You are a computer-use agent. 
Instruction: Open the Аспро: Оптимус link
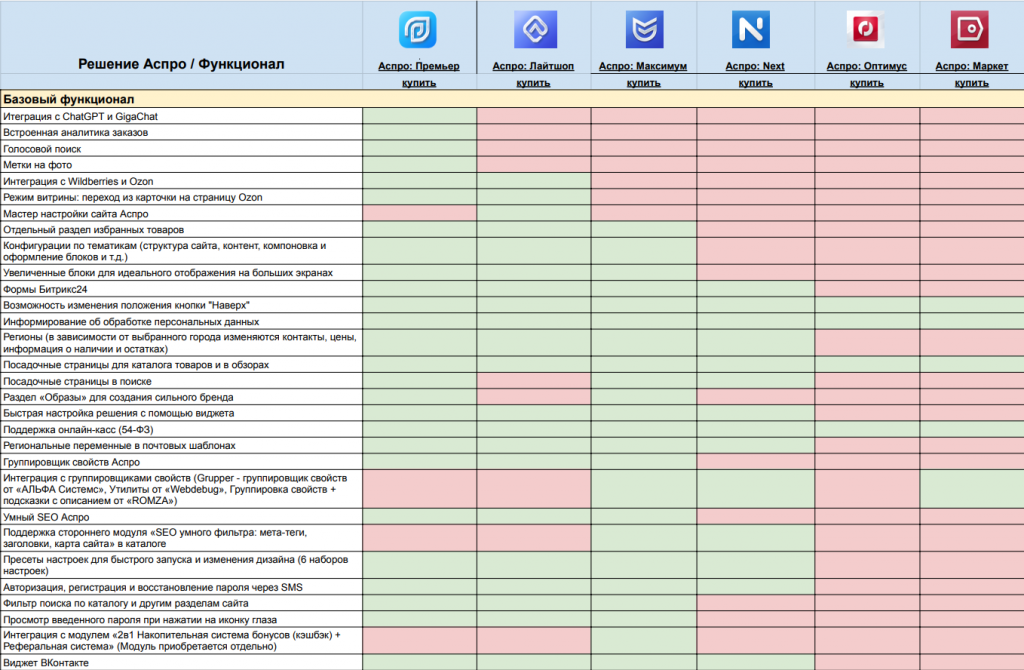[x=867, y=66]
